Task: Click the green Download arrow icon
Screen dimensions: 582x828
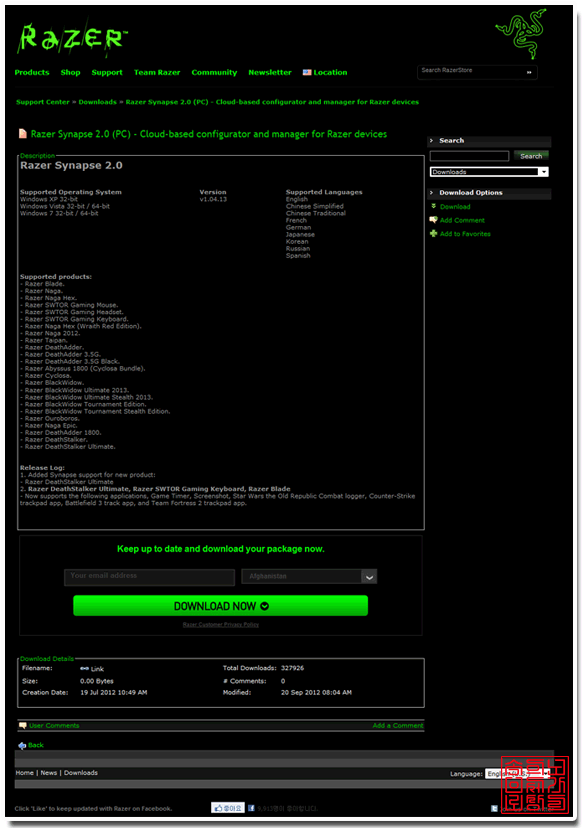Action: [x=434, y=206]
